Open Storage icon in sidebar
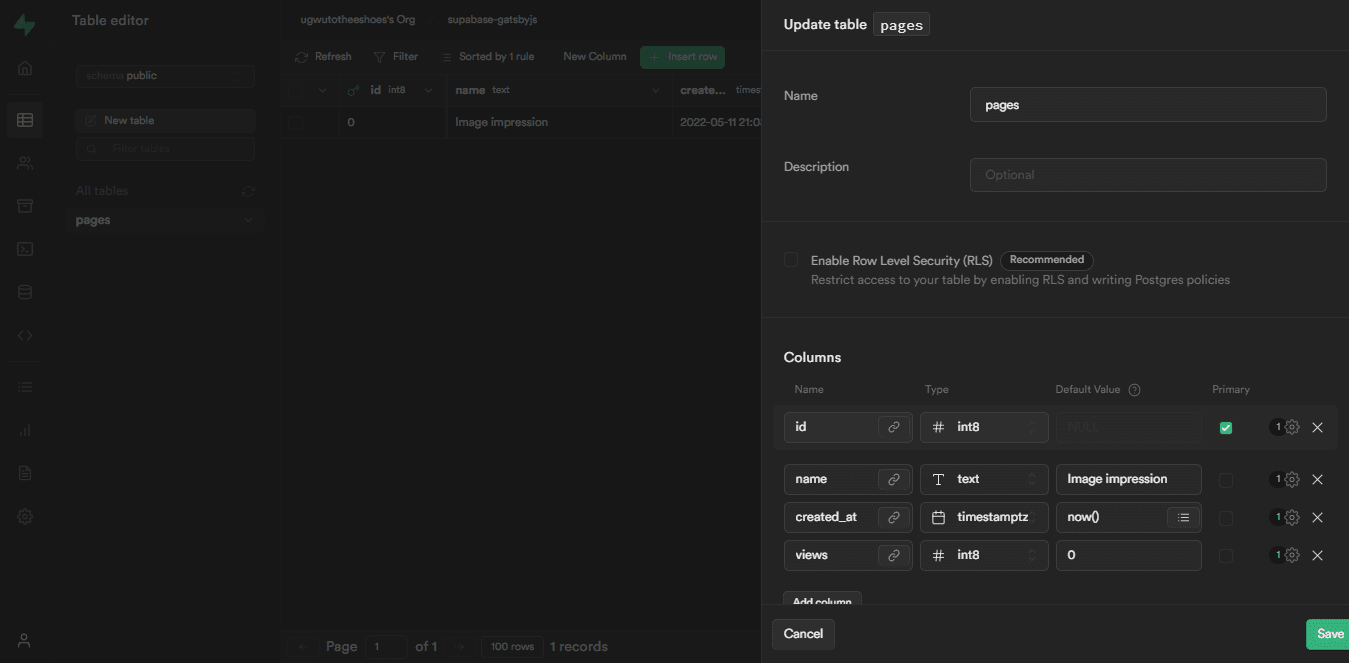 click(25, 206)
